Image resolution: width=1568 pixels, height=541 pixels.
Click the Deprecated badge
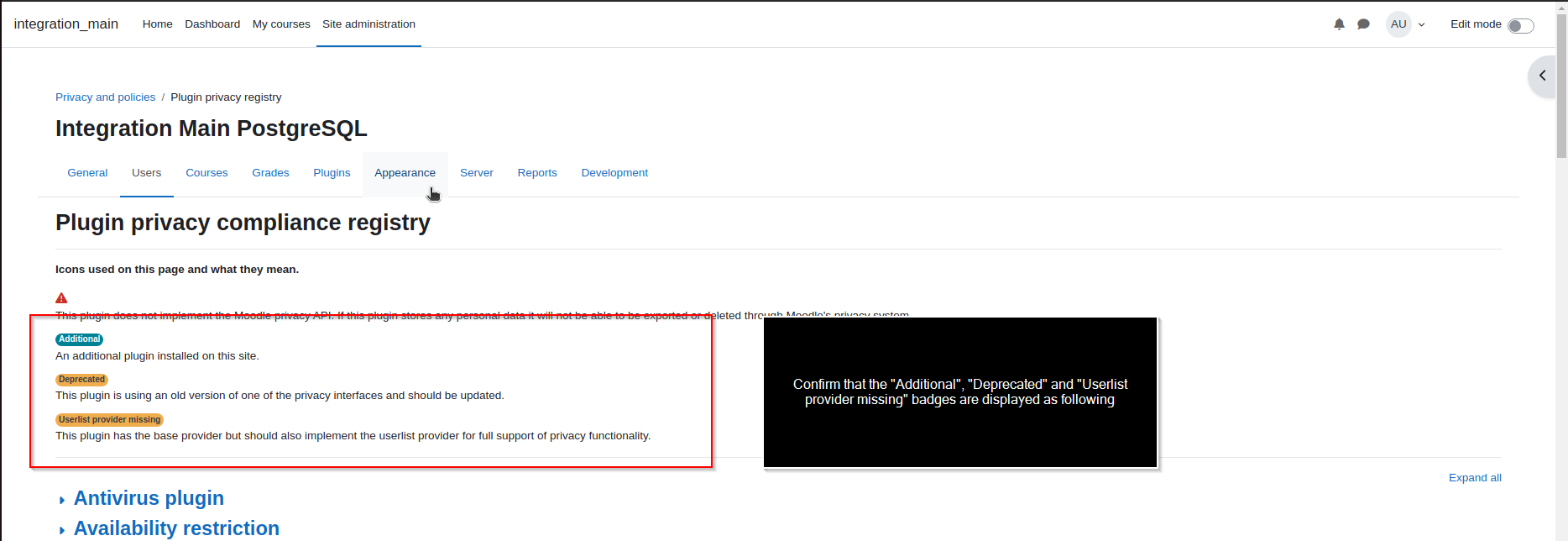point(81,380)
